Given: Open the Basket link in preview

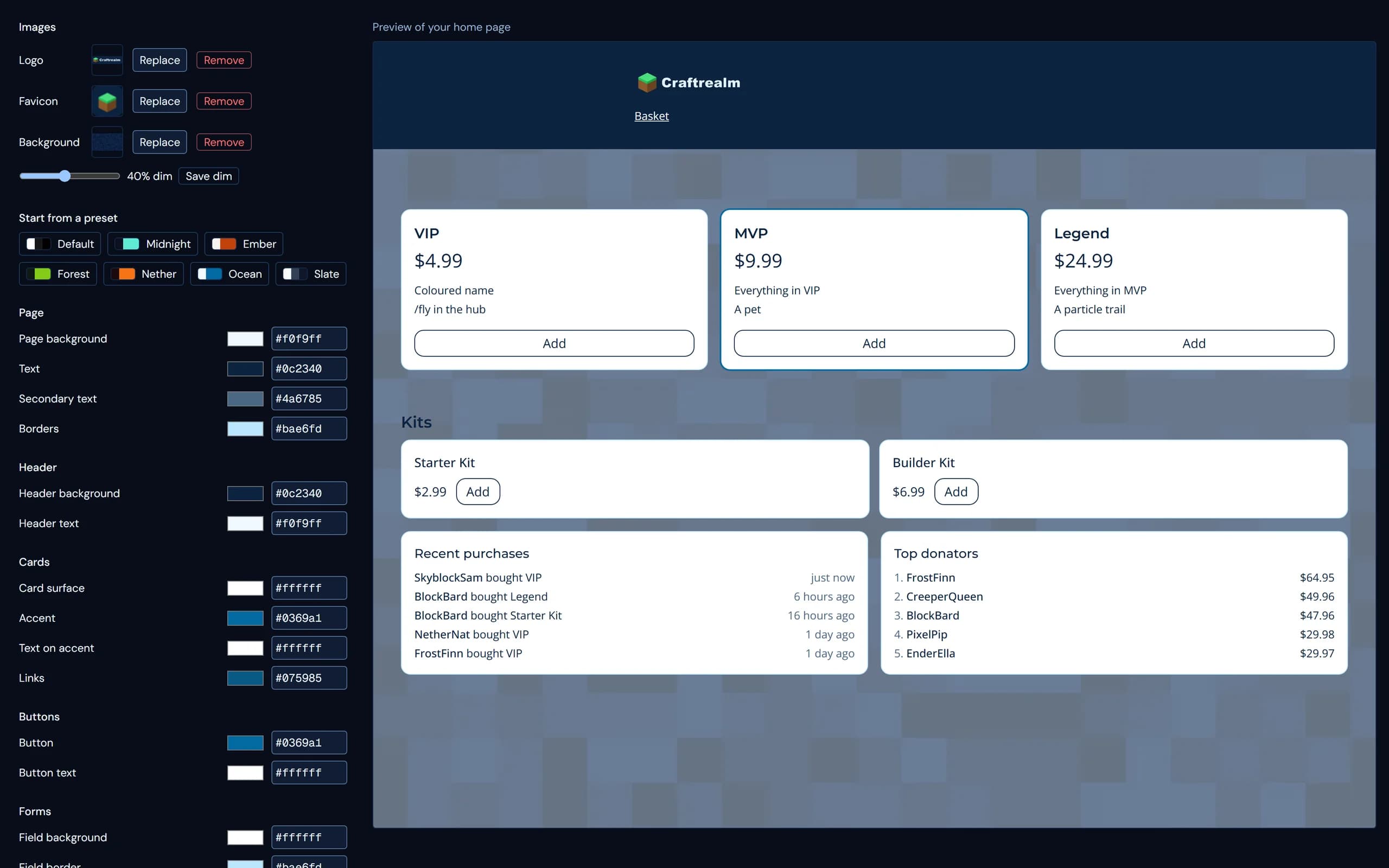Looking at the screenshot, I should (652, 116).
